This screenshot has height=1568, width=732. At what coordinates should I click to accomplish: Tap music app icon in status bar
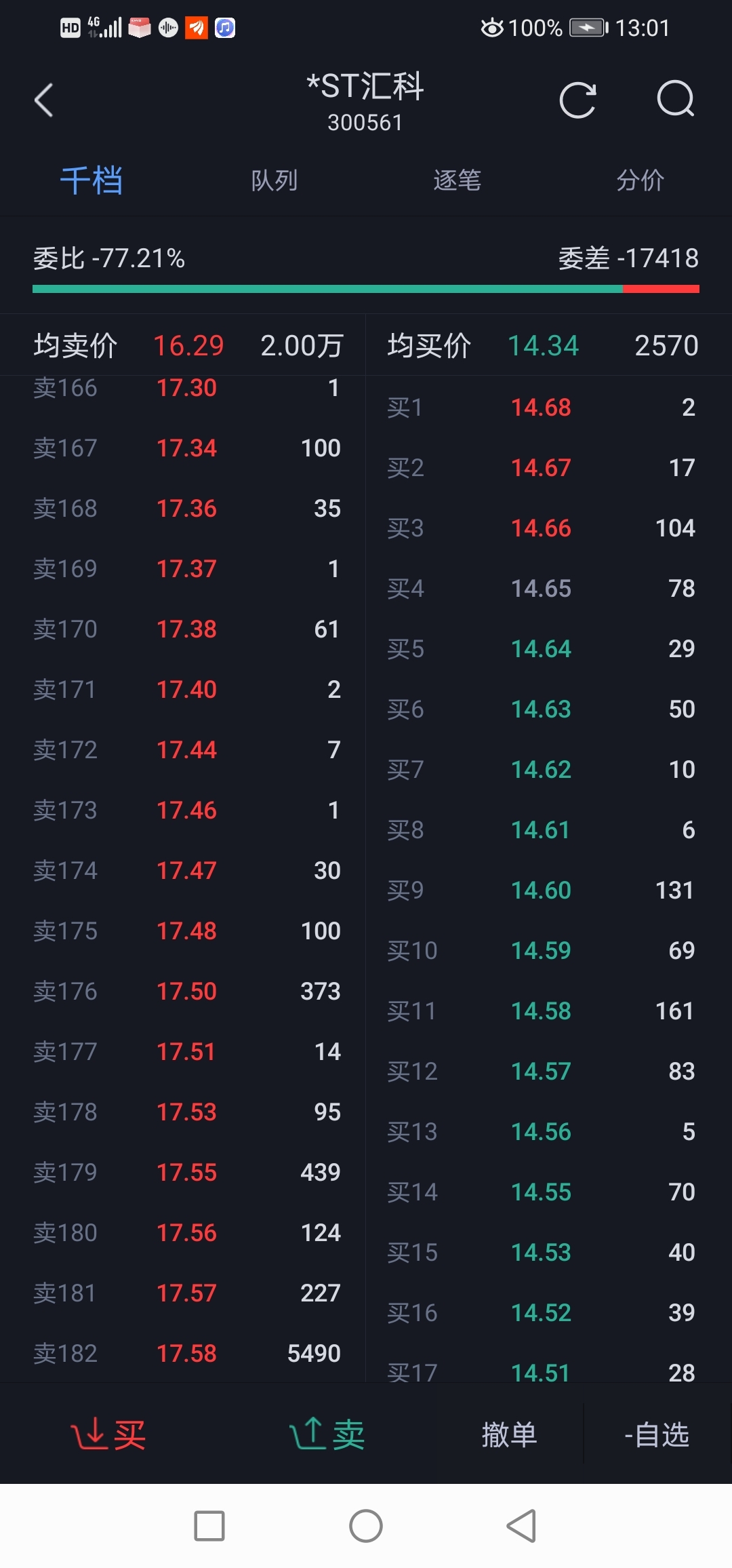[x=225, y=28]
